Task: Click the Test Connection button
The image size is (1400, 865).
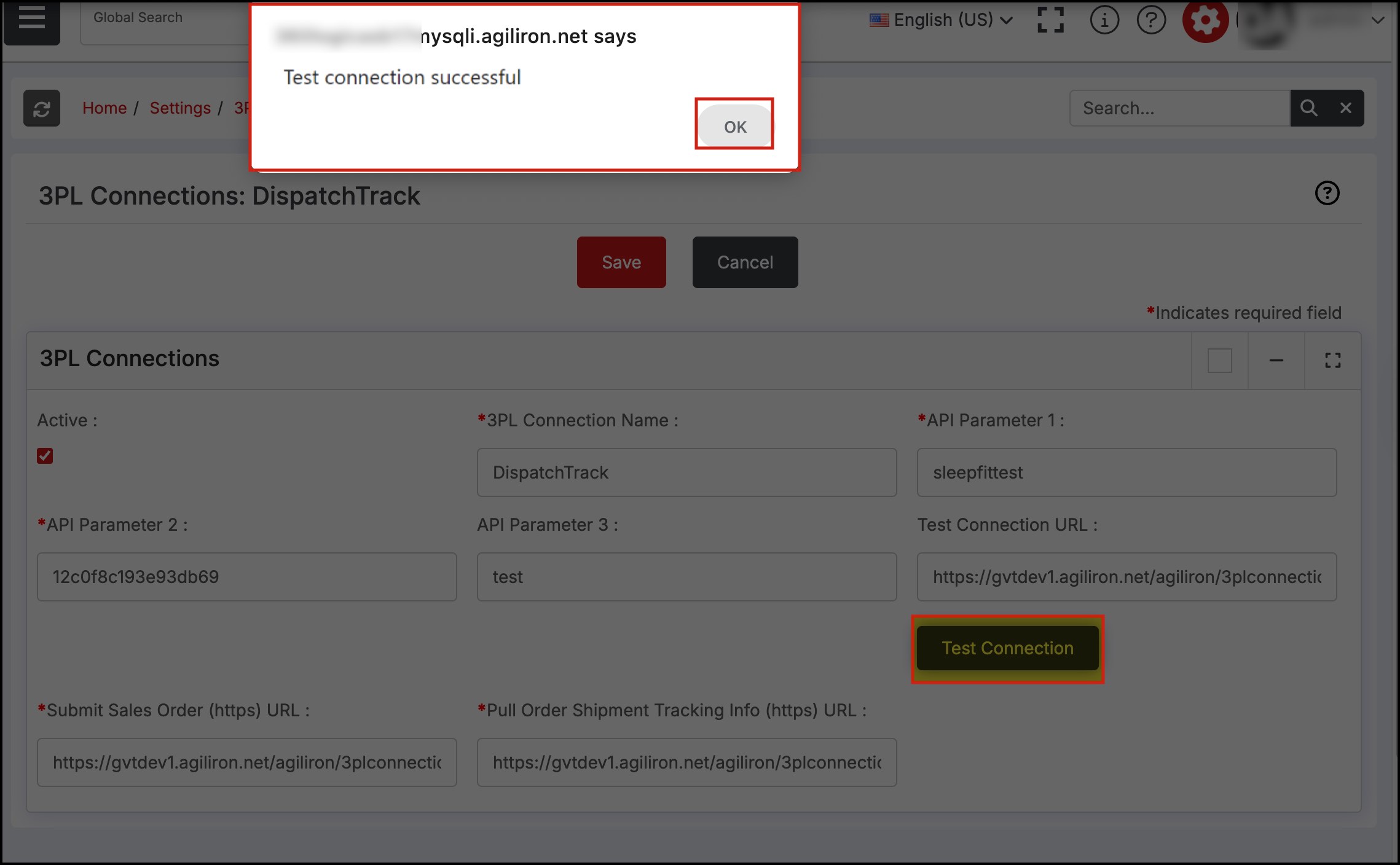Action: point(1007,648)
